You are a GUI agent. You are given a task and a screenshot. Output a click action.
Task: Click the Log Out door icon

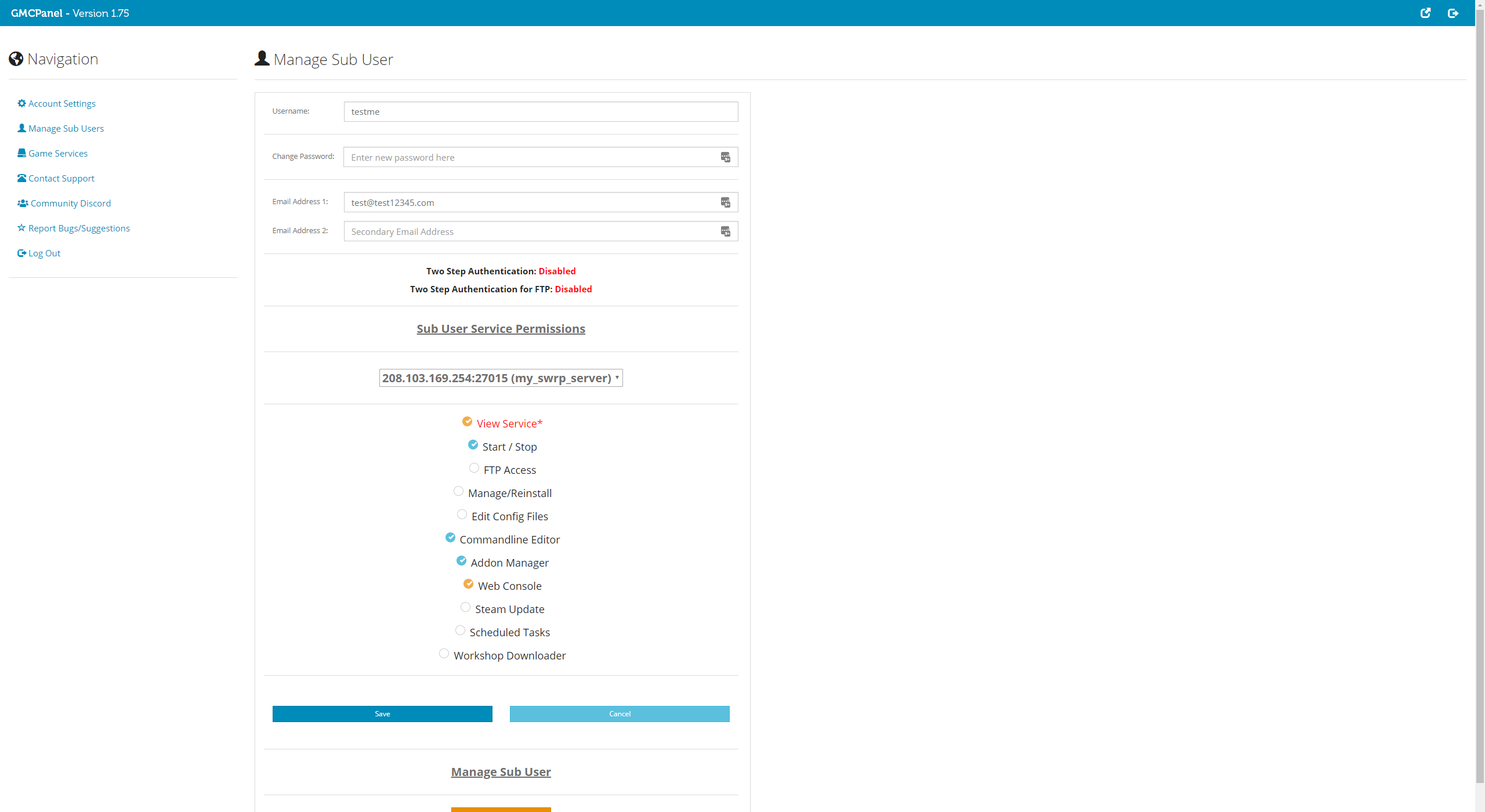coord(22,253)
